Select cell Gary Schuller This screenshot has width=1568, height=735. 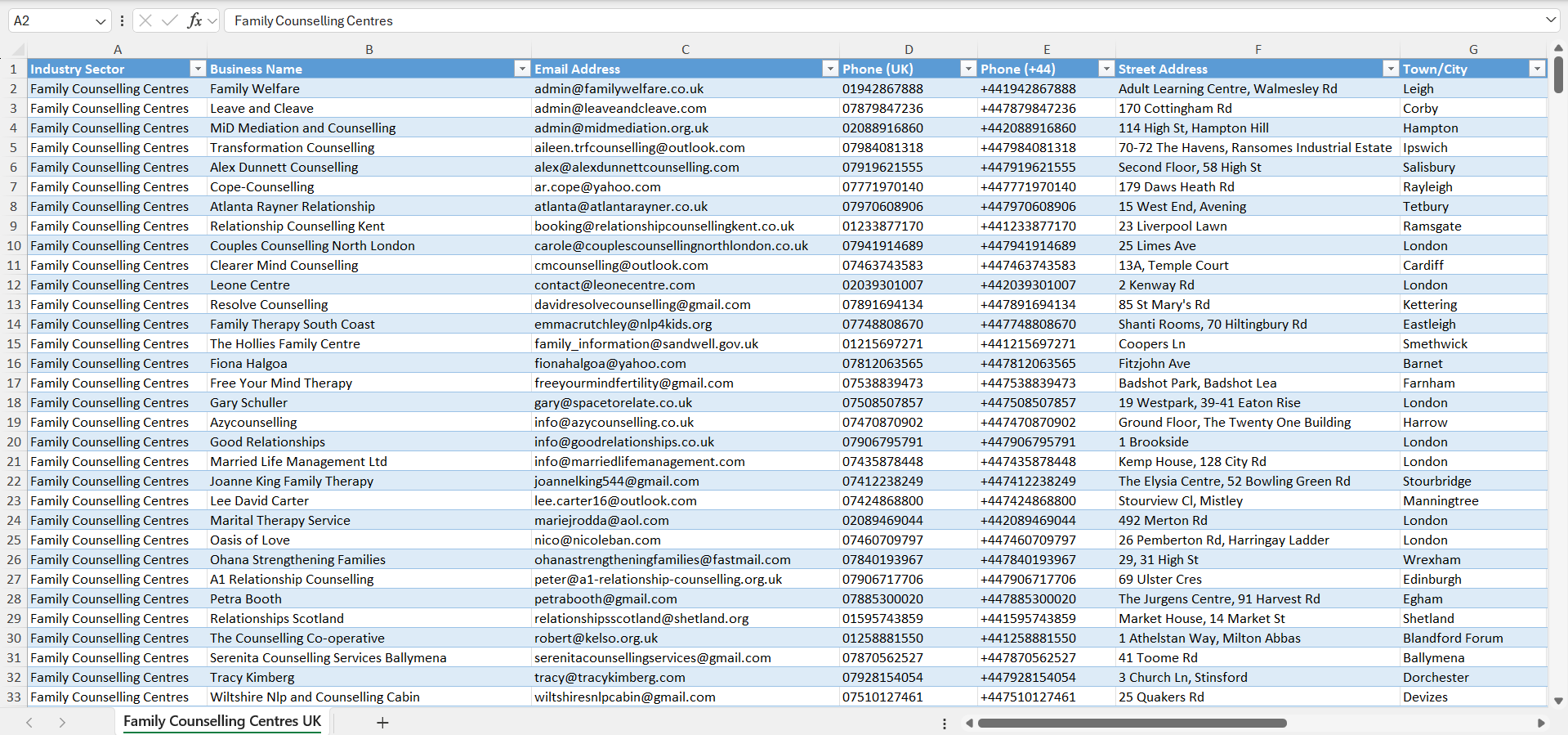point(369,402)
